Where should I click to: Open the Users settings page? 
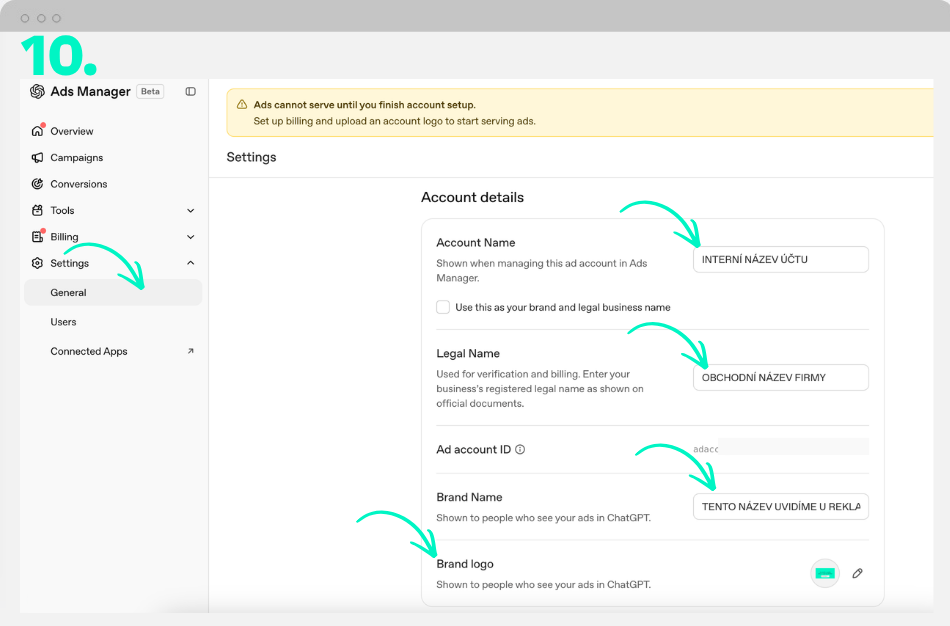[63, 322]
